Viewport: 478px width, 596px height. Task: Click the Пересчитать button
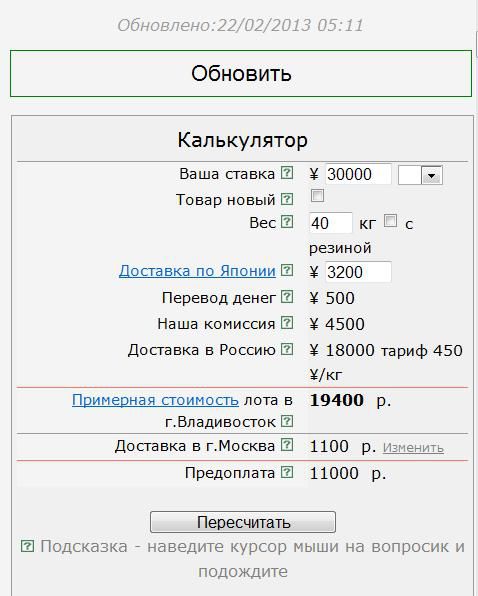click(243, 522)
